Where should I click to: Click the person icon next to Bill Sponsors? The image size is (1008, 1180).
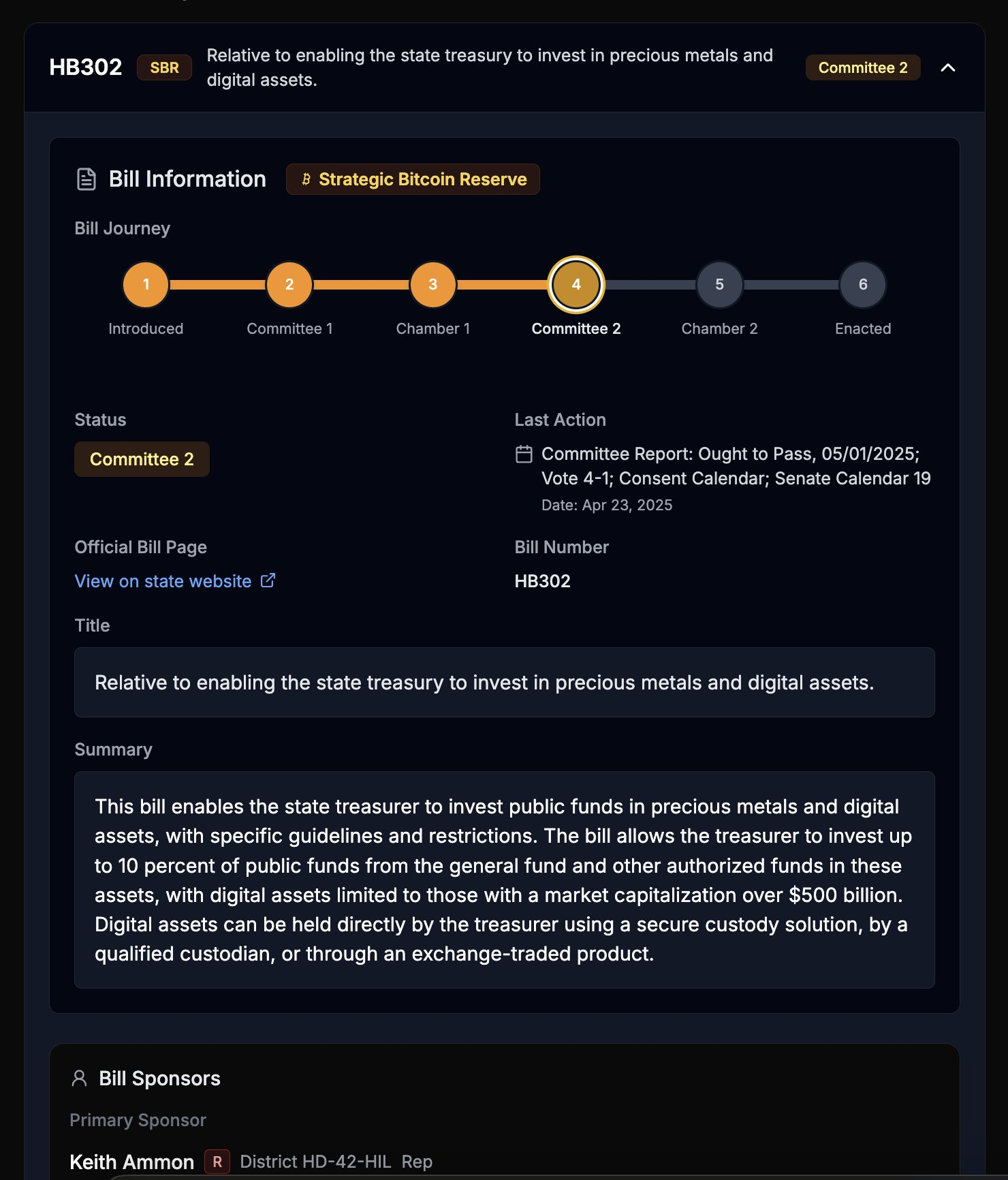pyautogui.click(x=80, y=1078)
